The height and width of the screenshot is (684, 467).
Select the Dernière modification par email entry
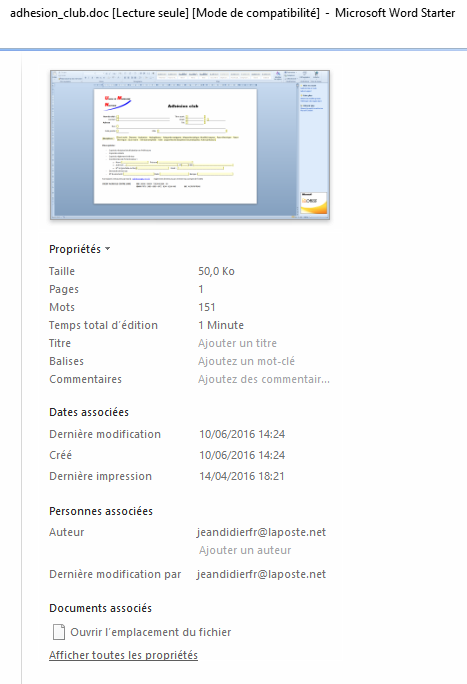point(261,574)
